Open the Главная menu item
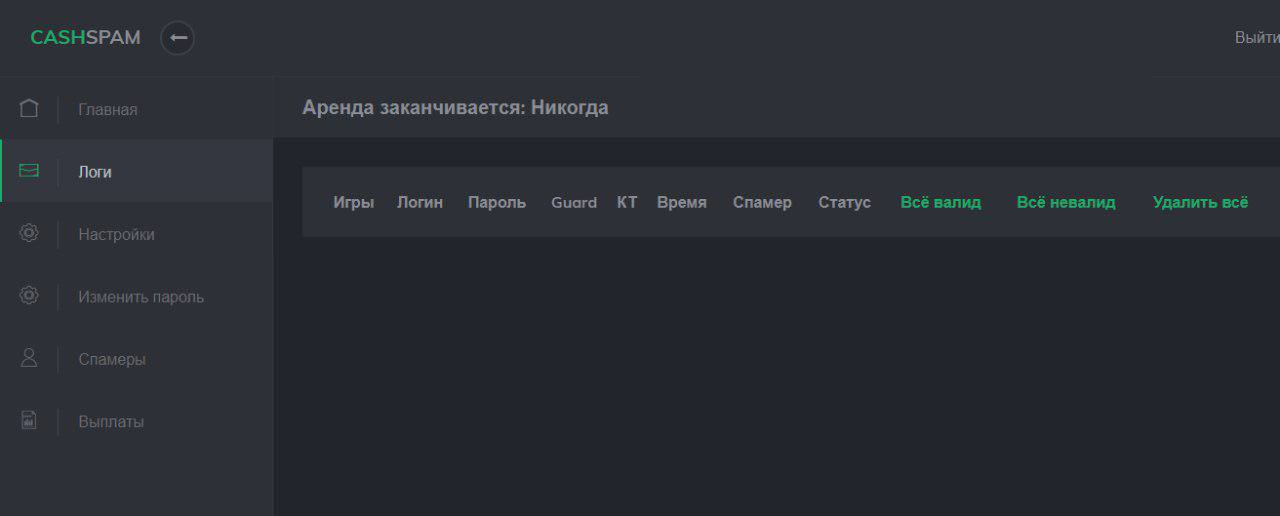The width and height of the screenshot is (1280, 516). (x=108, y=109)
